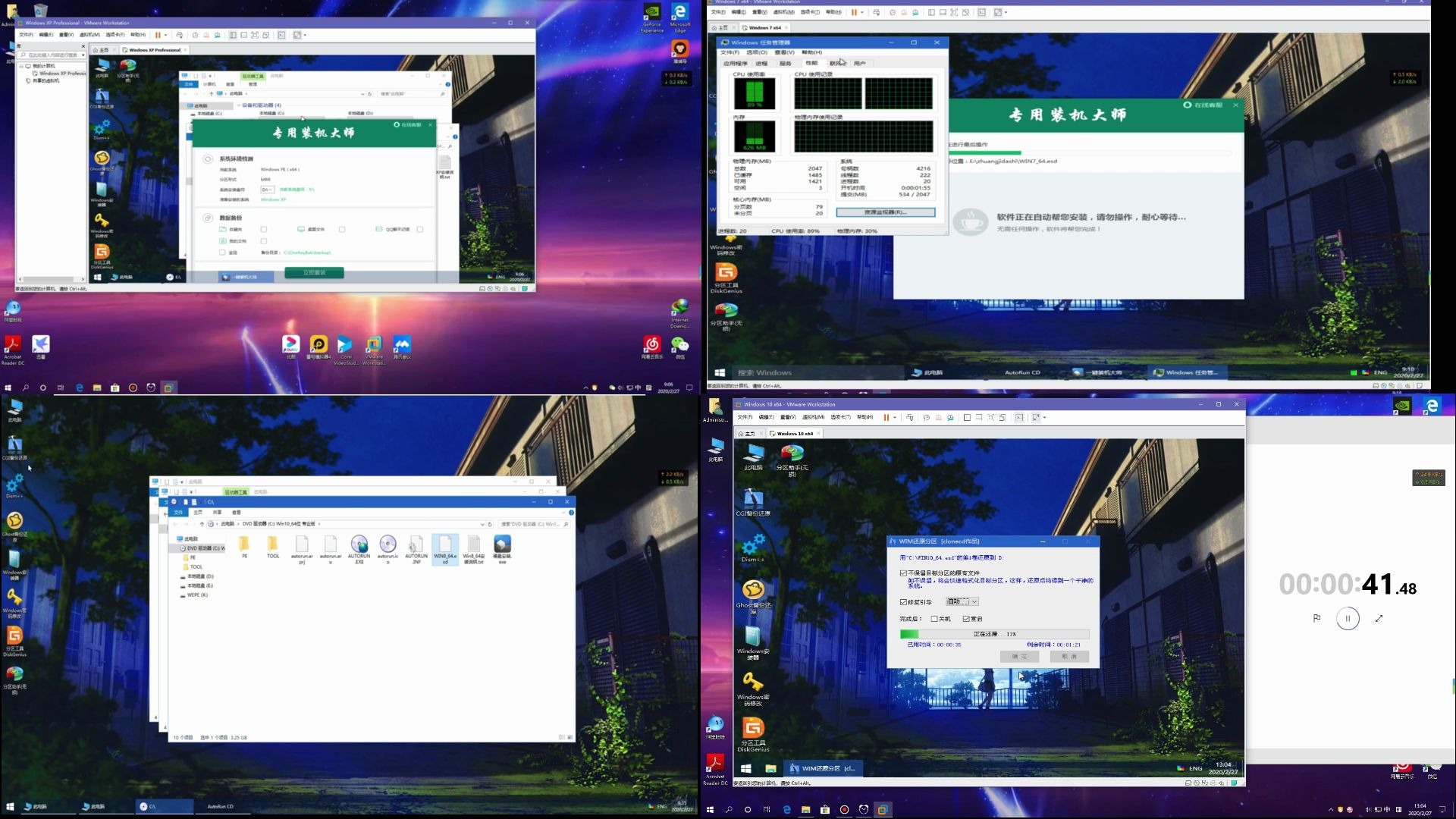Screen dimensions: 1456x819
Task: Open the D:\ install drive dropdown in 装机大师
Action: [267, 190]
